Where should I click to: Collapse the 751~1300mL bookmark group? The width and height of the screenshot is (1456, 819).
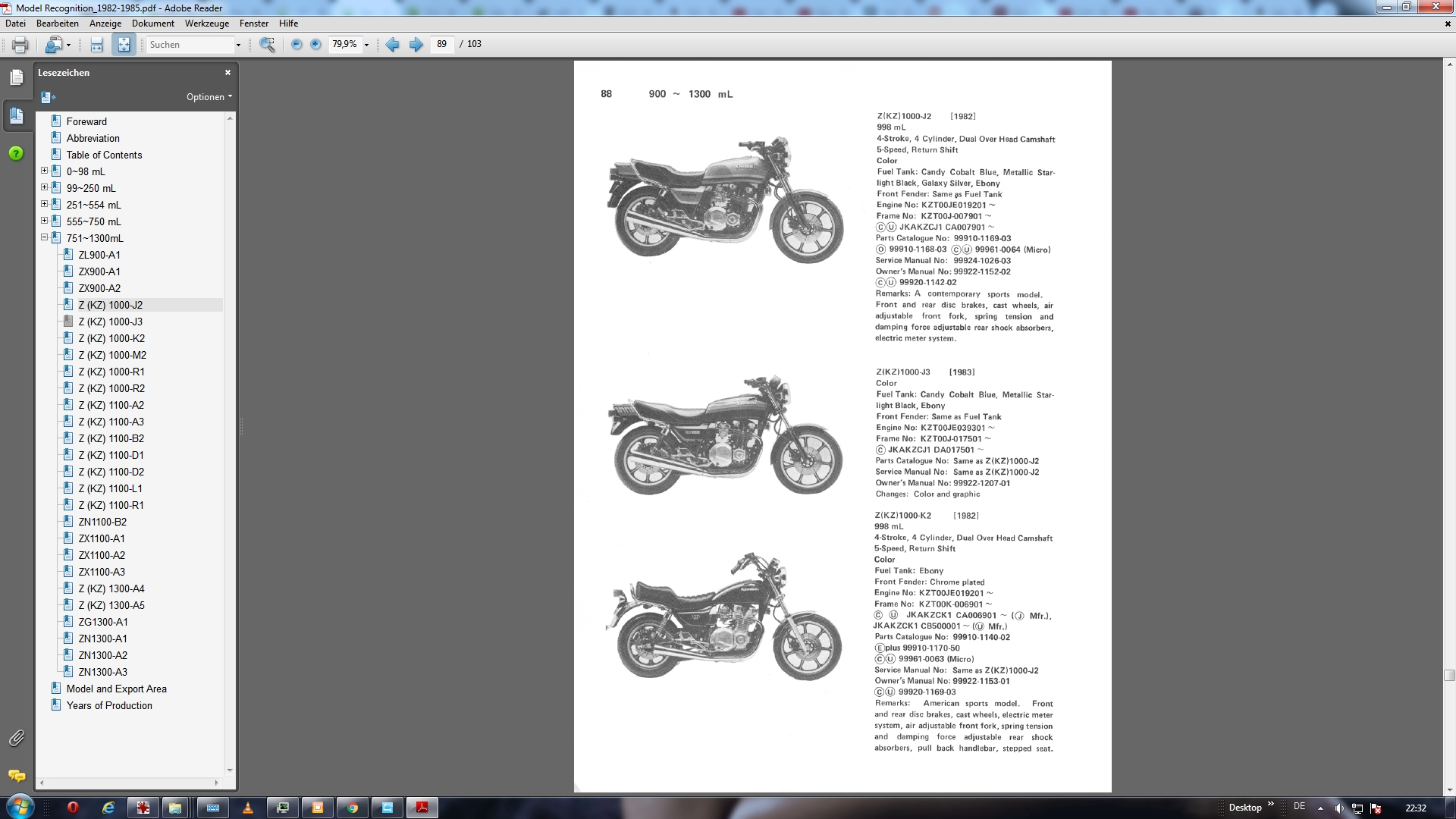[44, 238]
